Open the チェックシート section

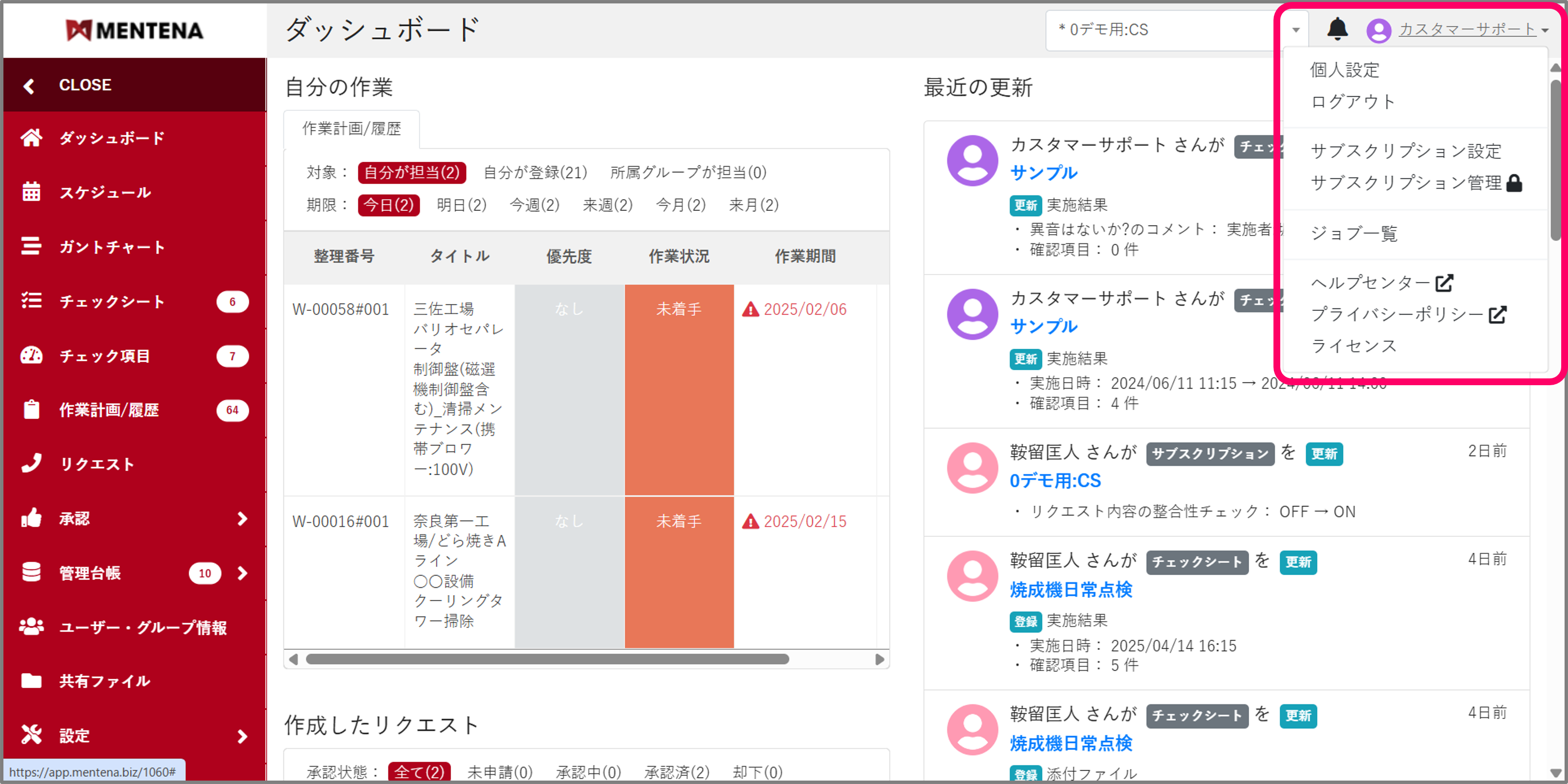pos(112,301)
